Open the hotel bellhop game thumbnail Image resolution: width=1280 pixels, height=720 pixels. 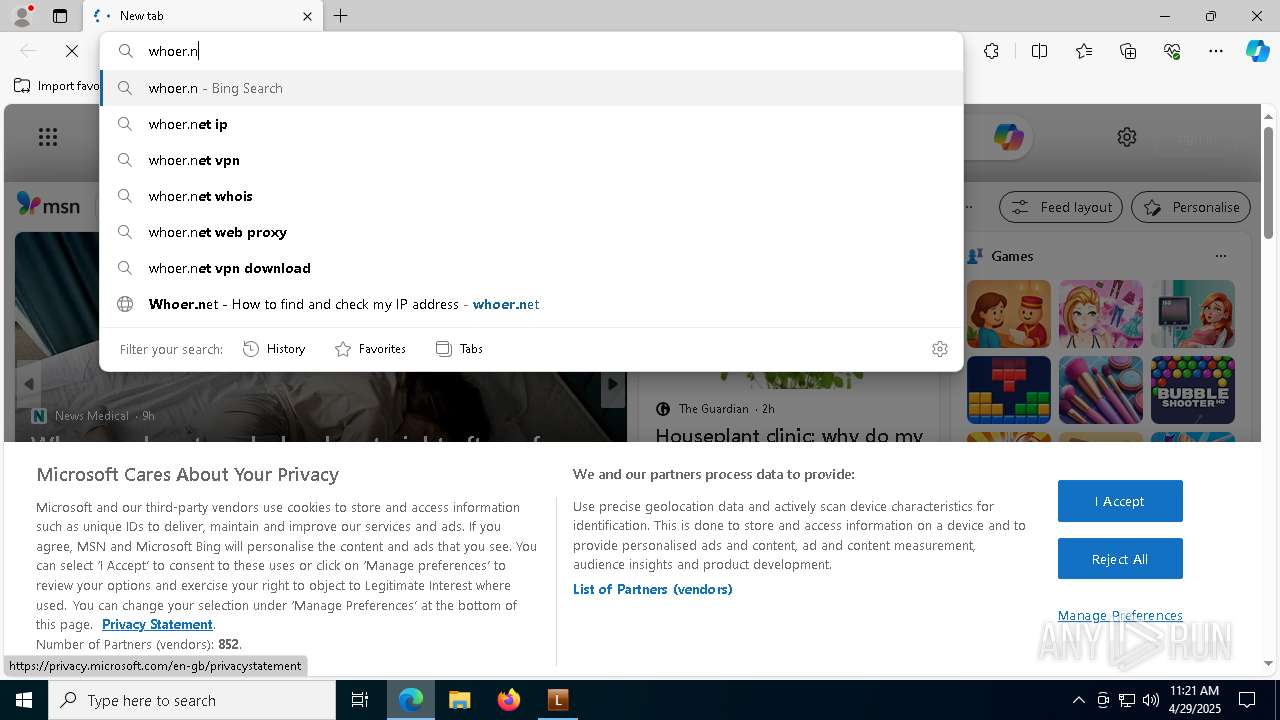[x=1009, y=314]
